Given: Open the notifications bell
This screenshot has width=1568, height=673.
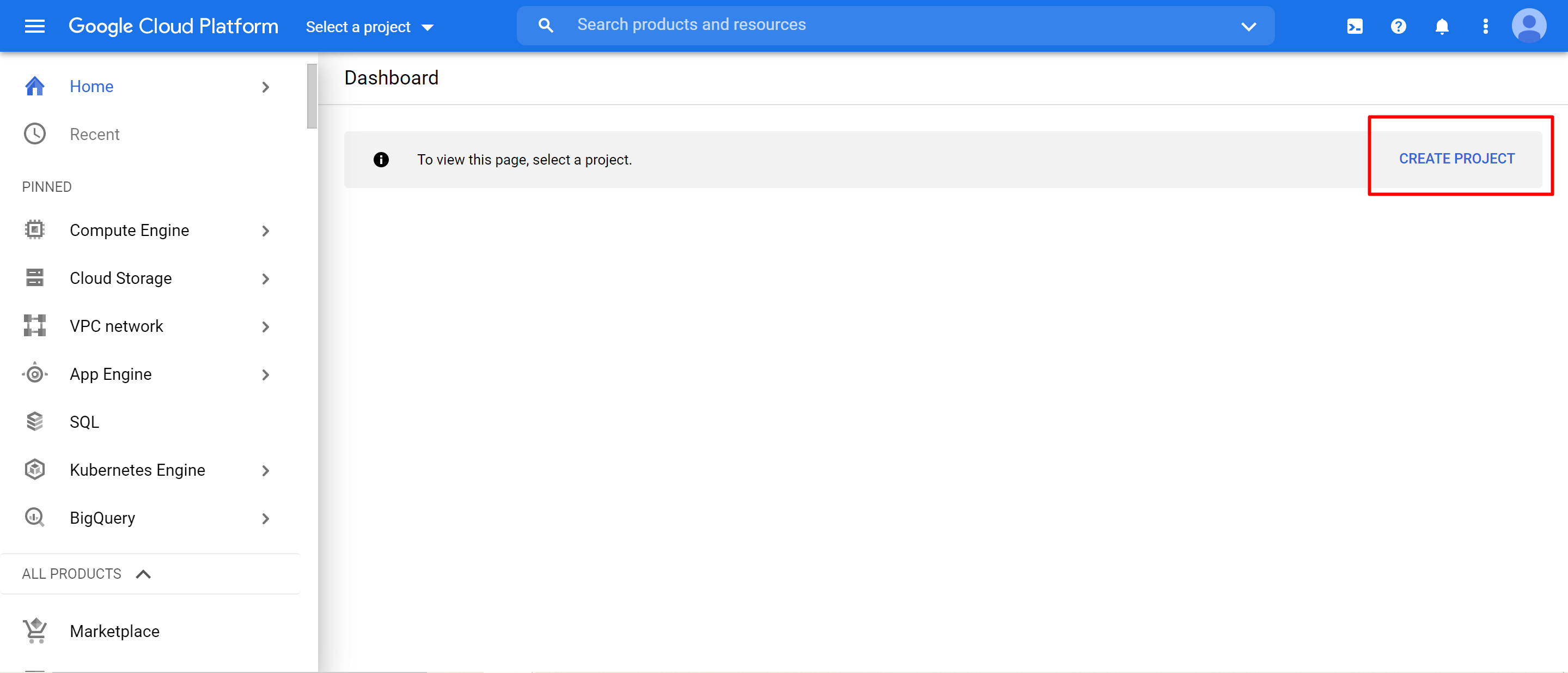Looking at the screenshot, I should [1442, 26].
